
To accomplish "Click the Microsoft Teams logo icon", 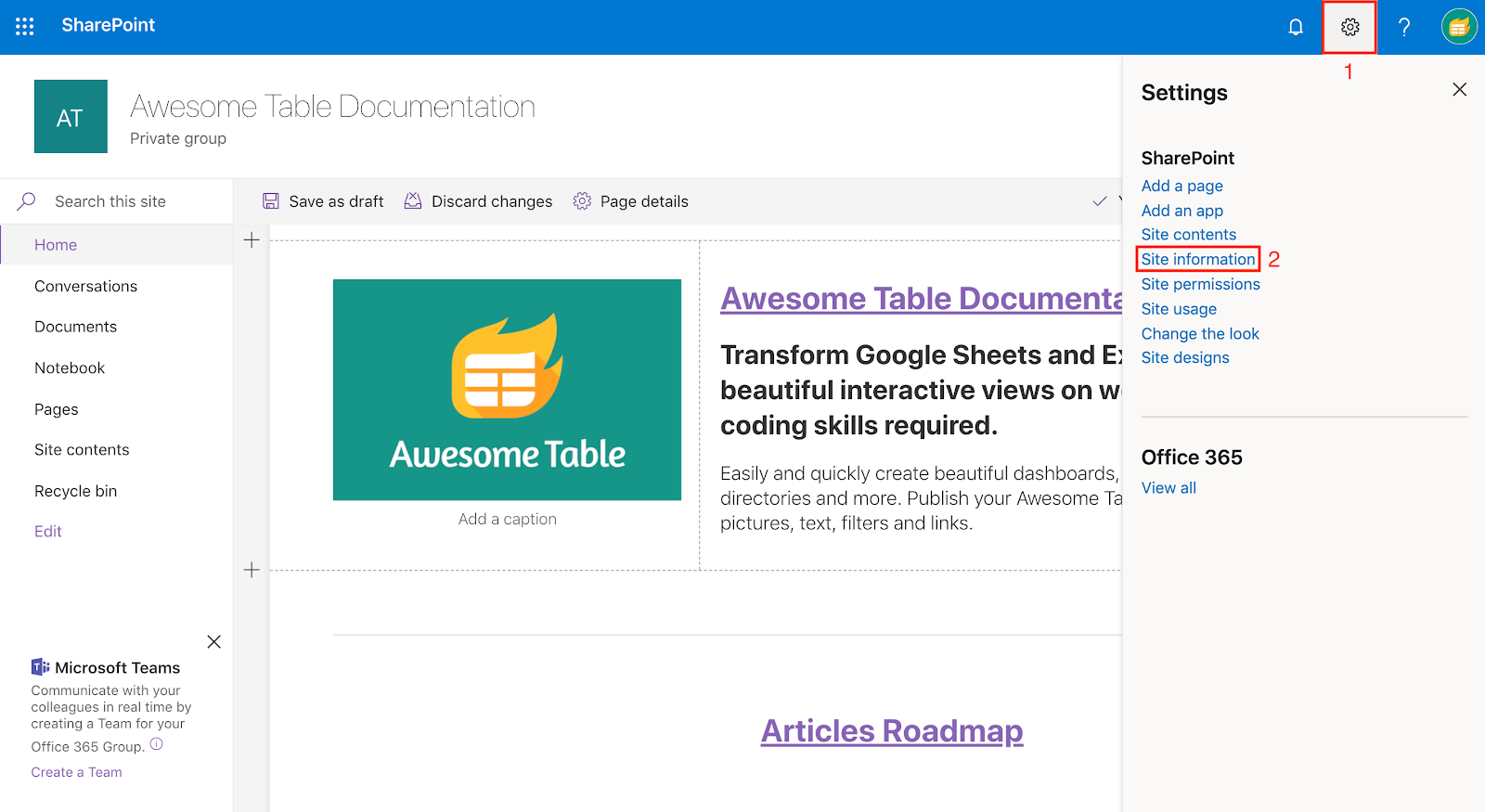I will pos(40,667).
